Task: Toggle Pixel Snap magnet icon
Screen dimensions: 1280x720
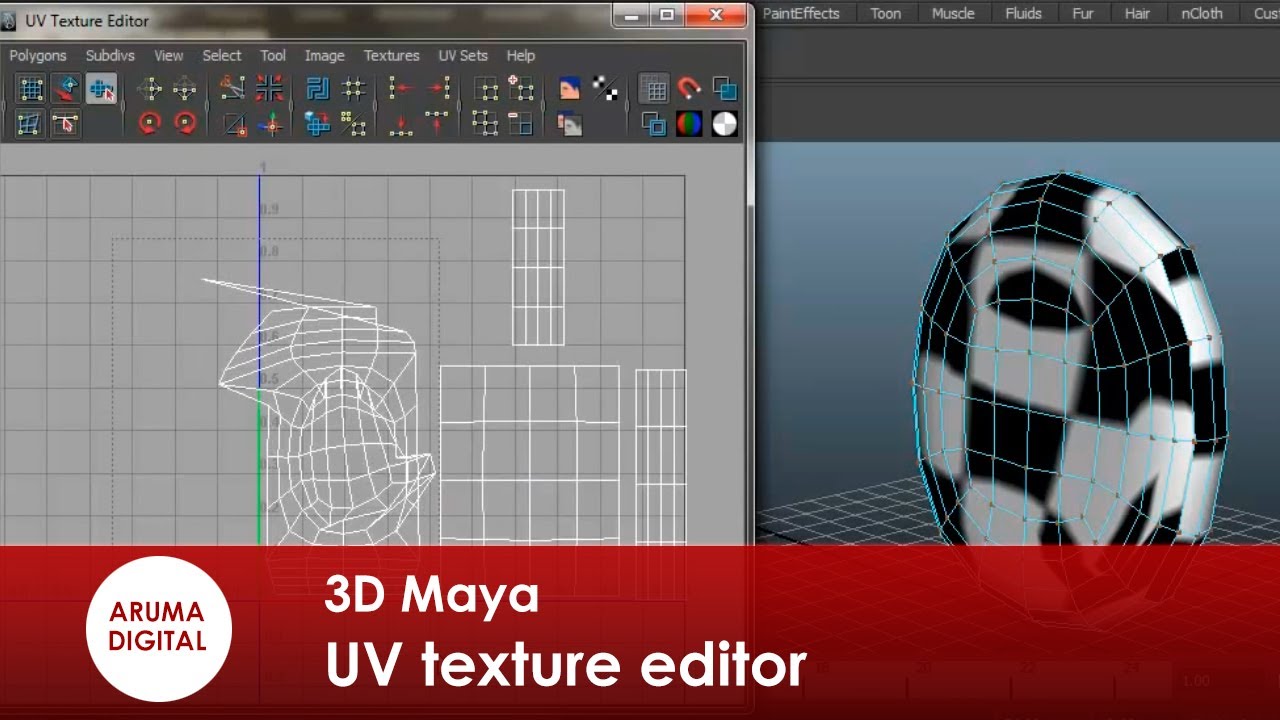Action: (x=689, y=89)
